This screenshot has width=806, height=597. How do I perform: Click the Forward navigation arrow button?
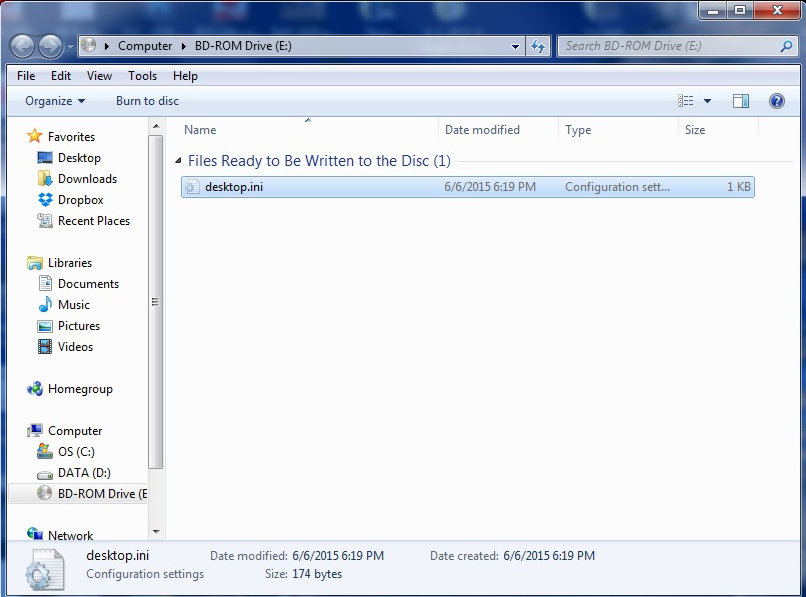[50, 46]
